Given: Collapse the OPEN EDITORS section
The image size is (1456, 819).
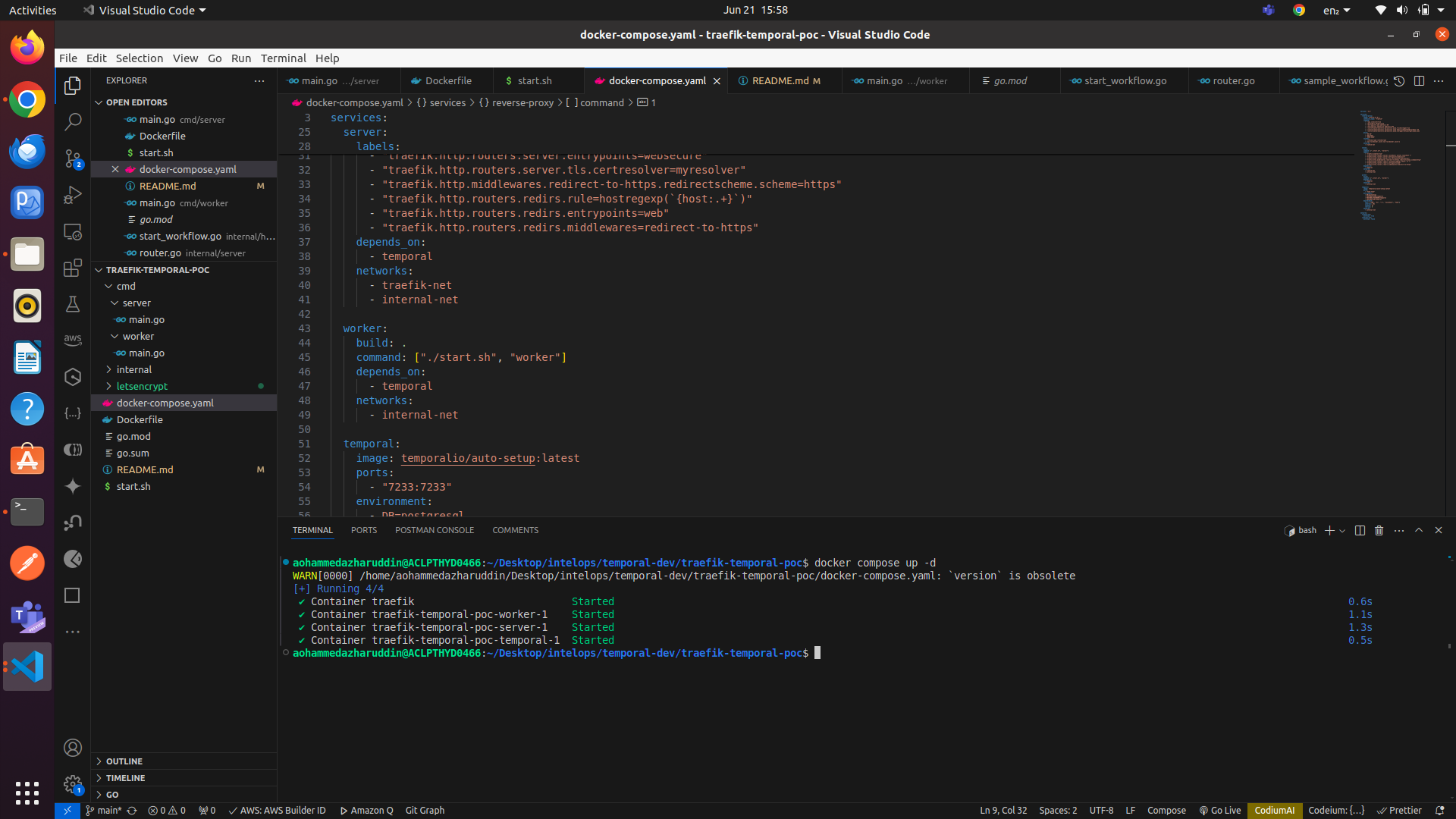Looking at the screenshot, I should (136, 102).
